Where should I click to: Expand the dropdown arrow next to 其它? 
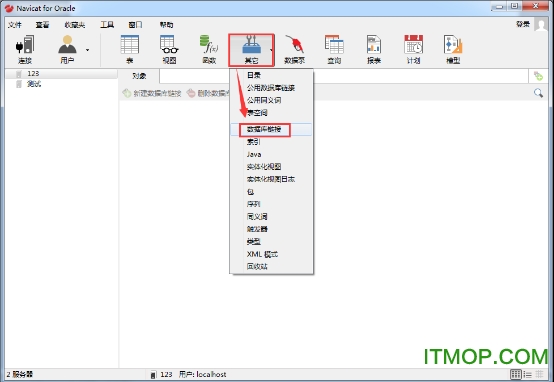tap(271, 50)
